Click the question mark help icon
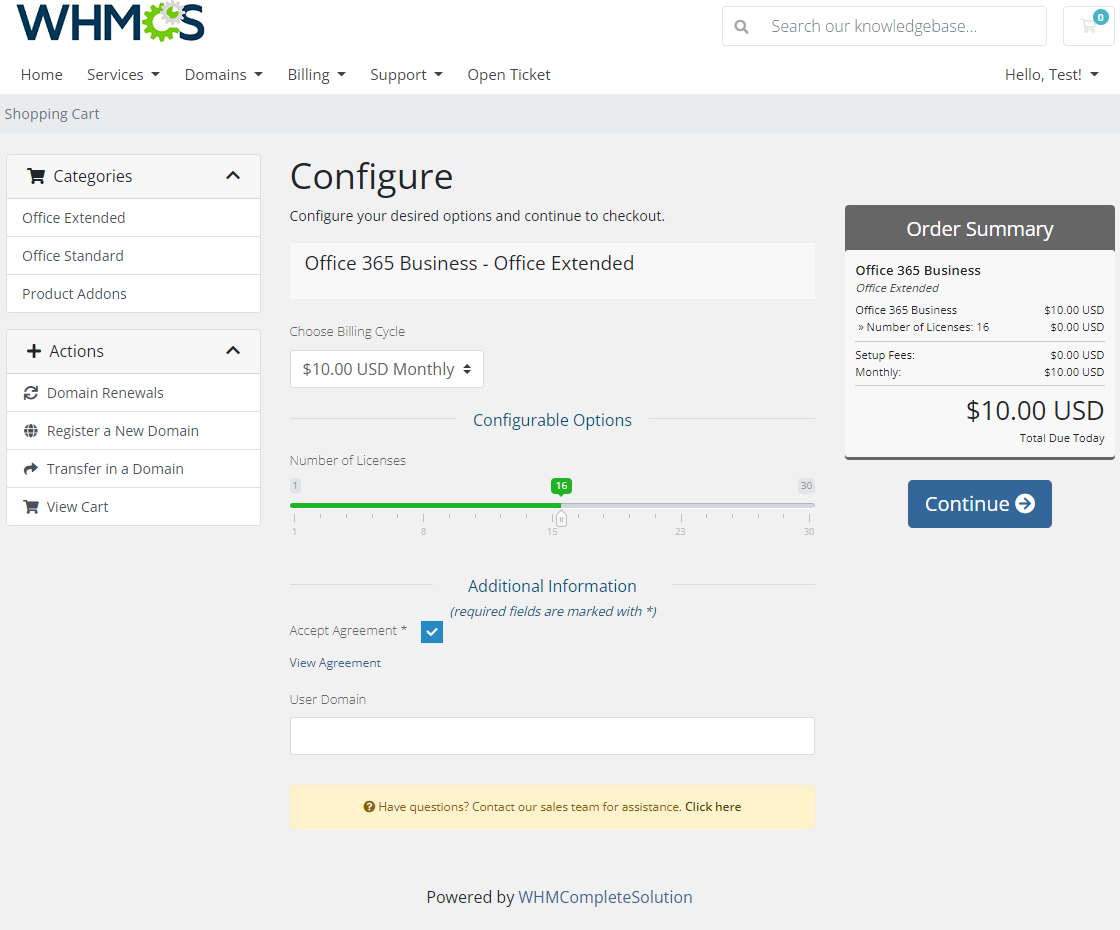Screen dimensions: 1120x930 [369, 806]
